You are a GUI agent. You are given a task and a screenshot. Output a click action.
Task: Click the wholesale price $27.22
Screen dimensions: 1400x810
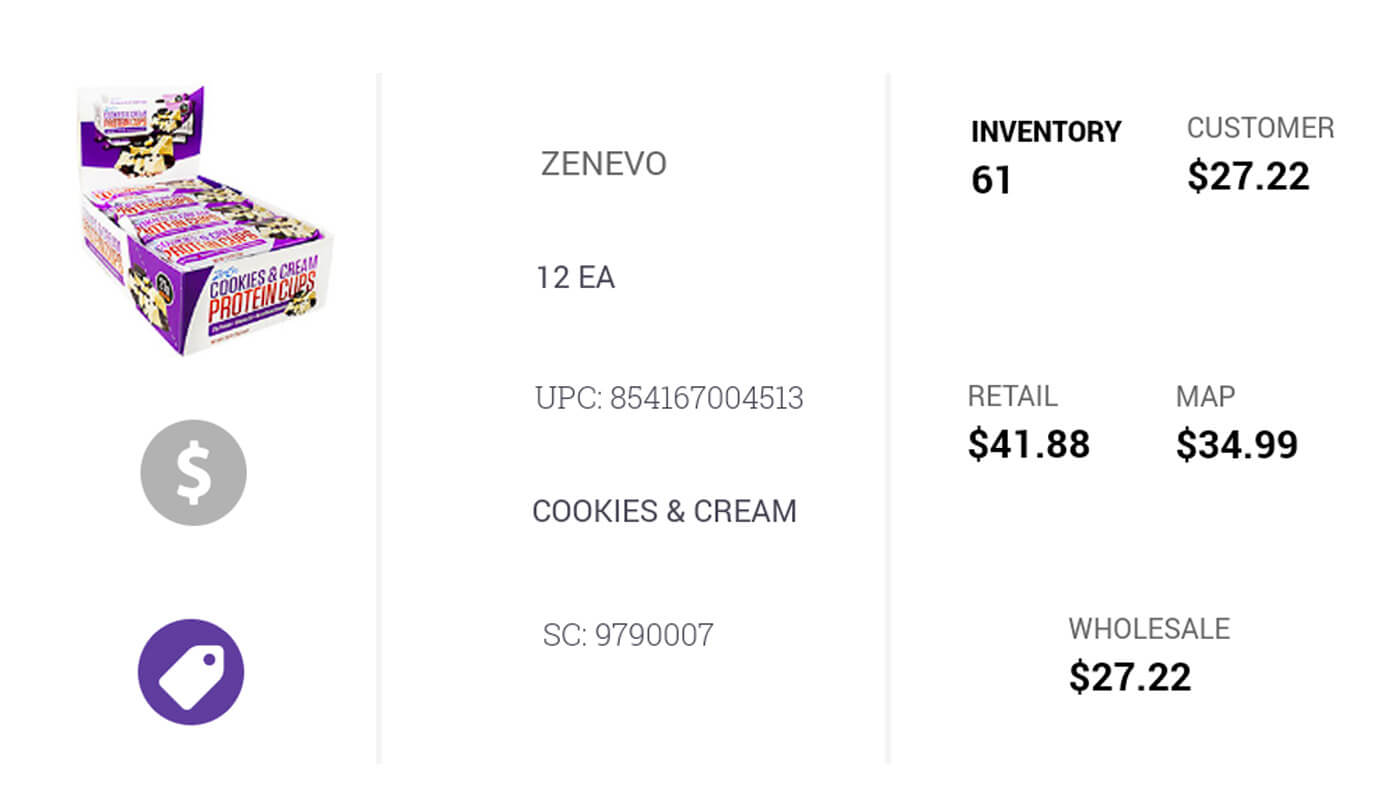tap(1130, 677)
